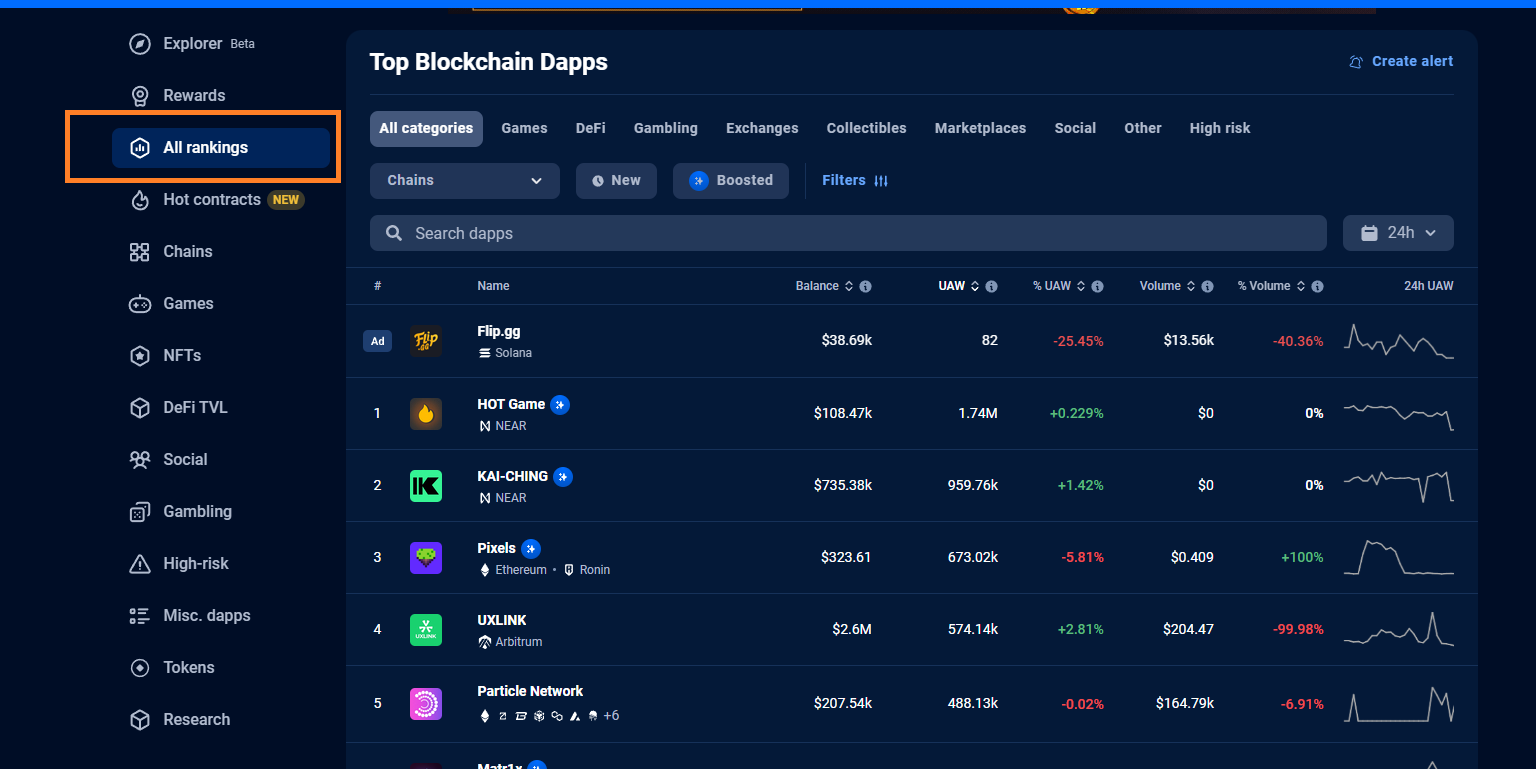The height and width of the screenshot is (769, 1536).
Task: Open the UXLINK dapp name link
Action: click(502, 620)
